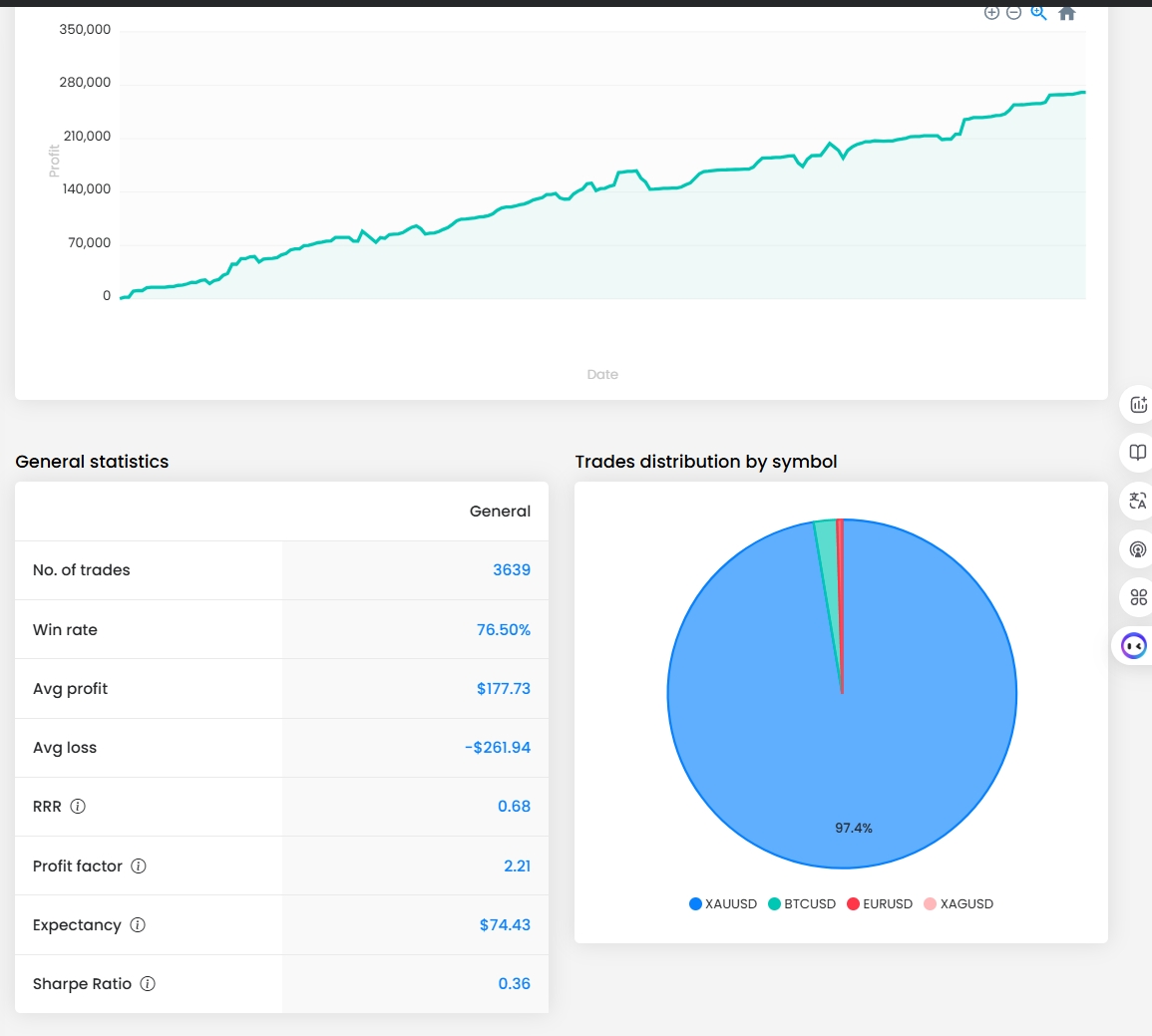The height and width of the screenshot is (1036, 1152).
Task: Click the 140,000 y-axis label
Action: 87,188
